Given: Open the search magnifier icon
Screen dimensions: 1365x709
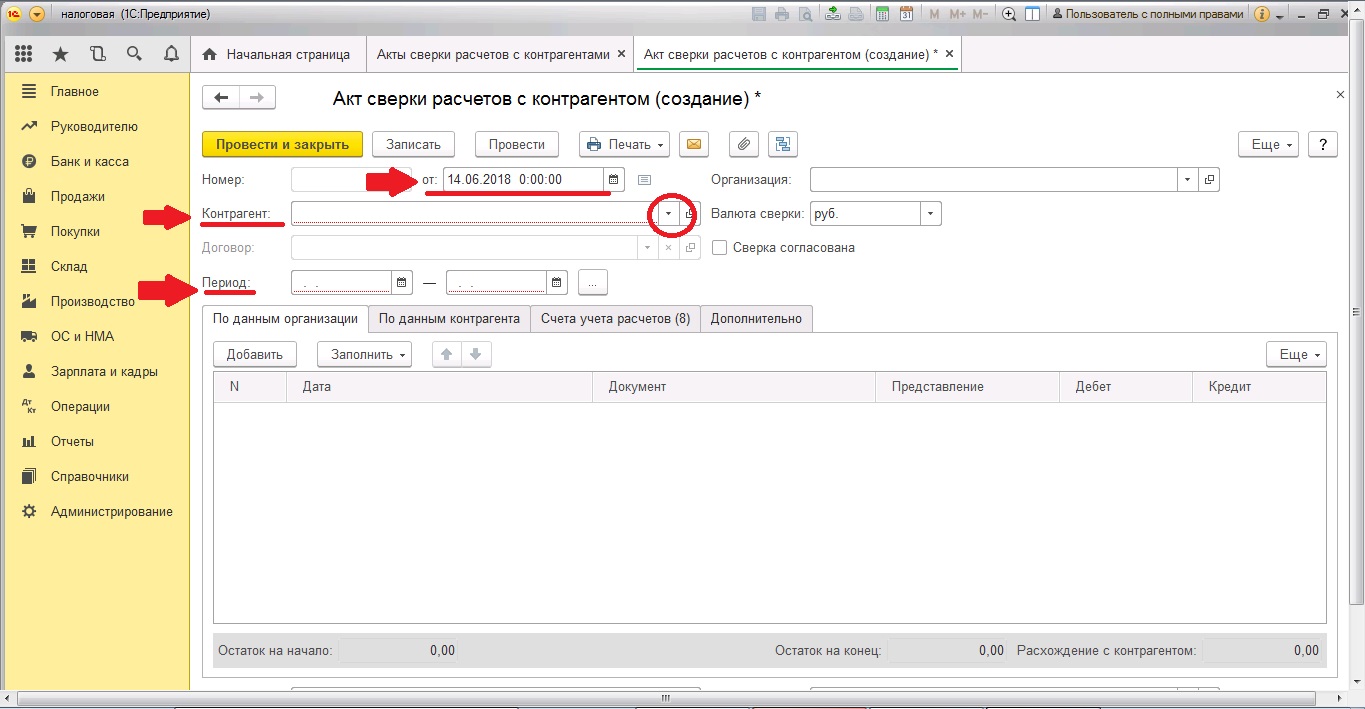Looking at the screenshot, I should (134, 54).
